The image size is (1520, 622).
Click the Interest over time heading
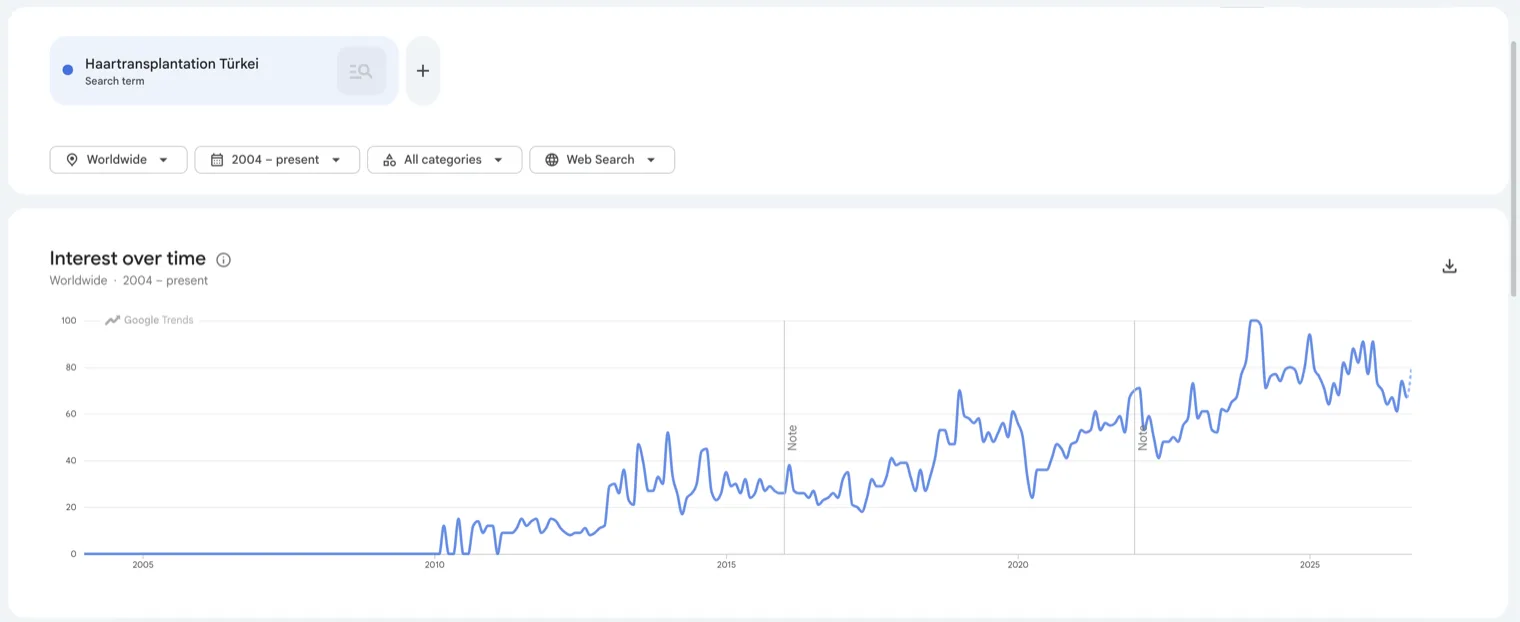(127, 259)
